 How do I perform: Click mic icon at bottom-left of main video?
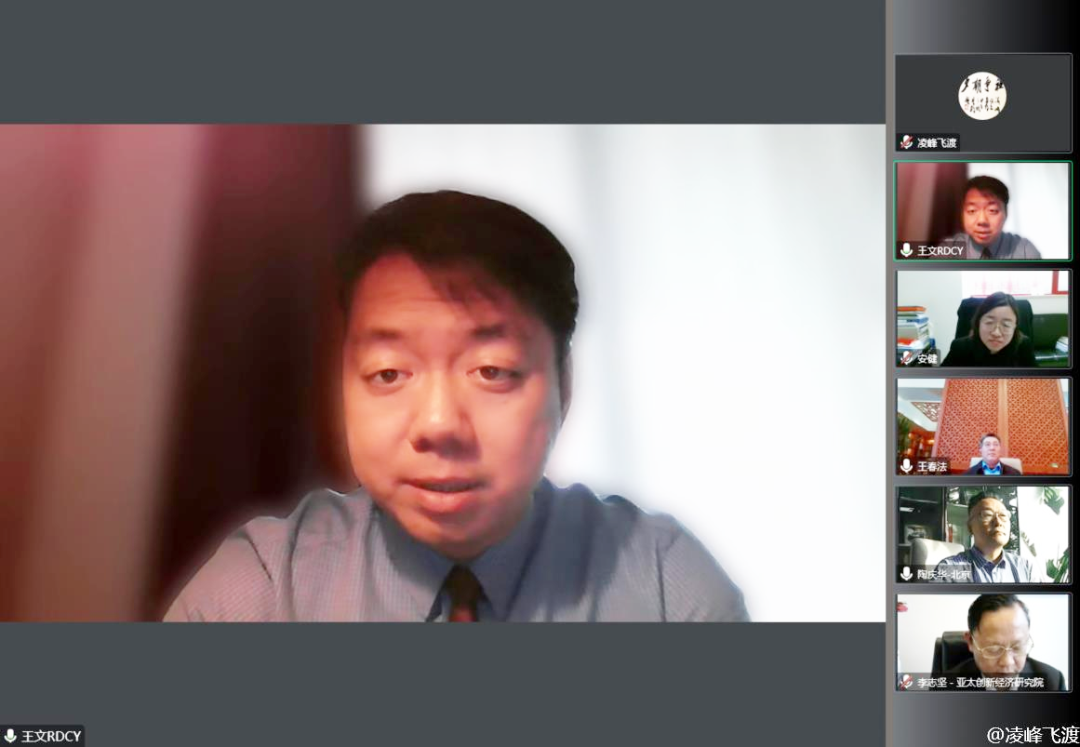coord(10,737)
